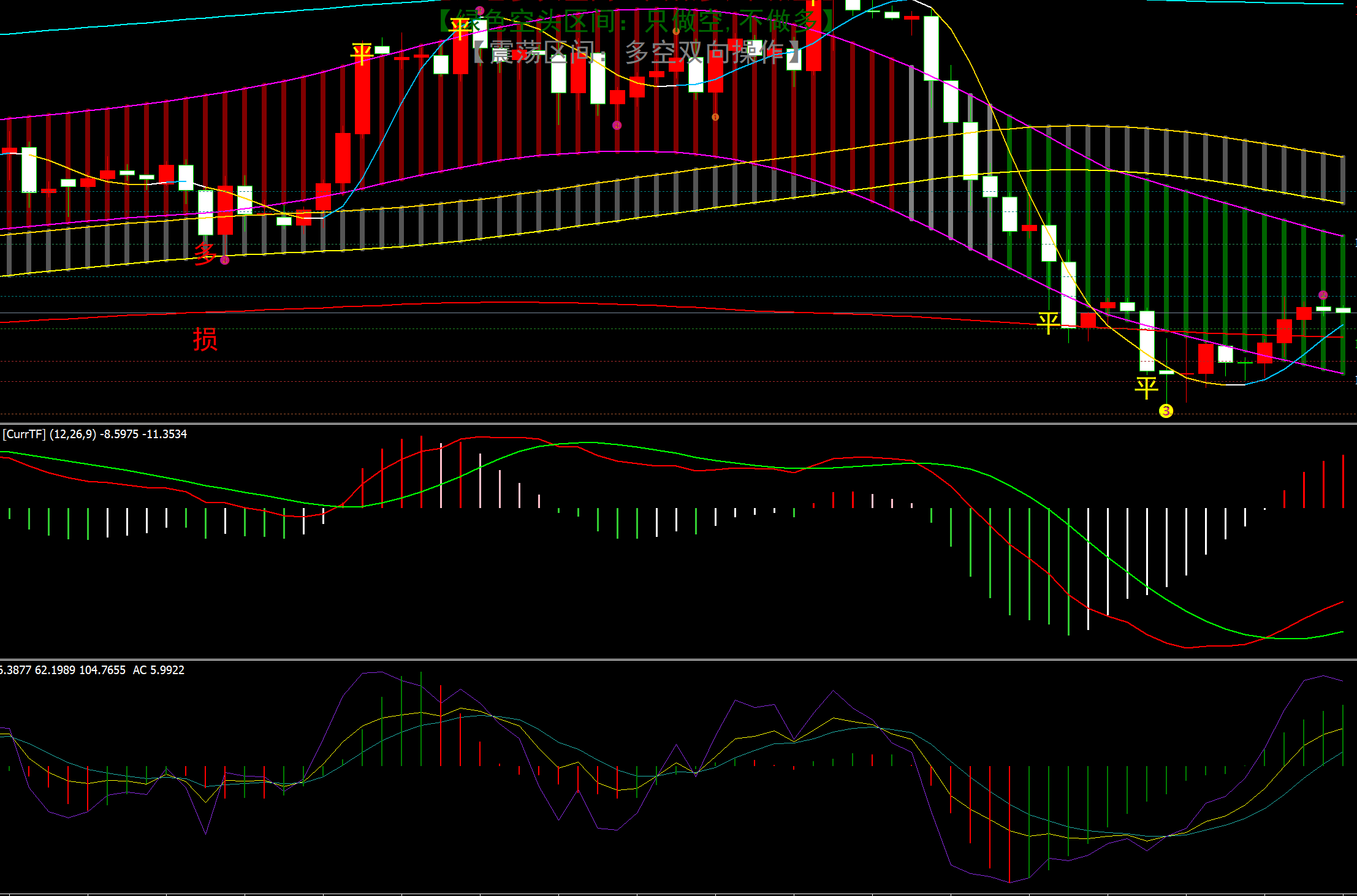Click orange circled 1 under red candle
This screenshot has width=1357, height=896.
715,116
